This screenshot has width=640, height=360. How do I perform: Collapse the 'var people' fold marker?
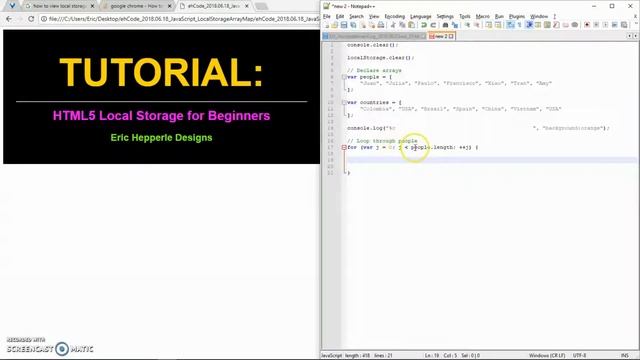click(344, 77)
